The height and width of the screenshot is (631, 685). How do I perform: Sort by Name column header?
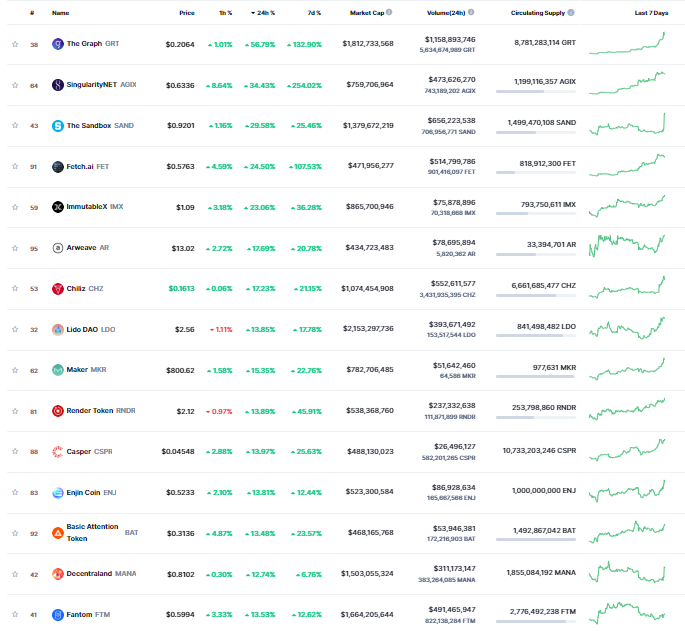[60, 13]
